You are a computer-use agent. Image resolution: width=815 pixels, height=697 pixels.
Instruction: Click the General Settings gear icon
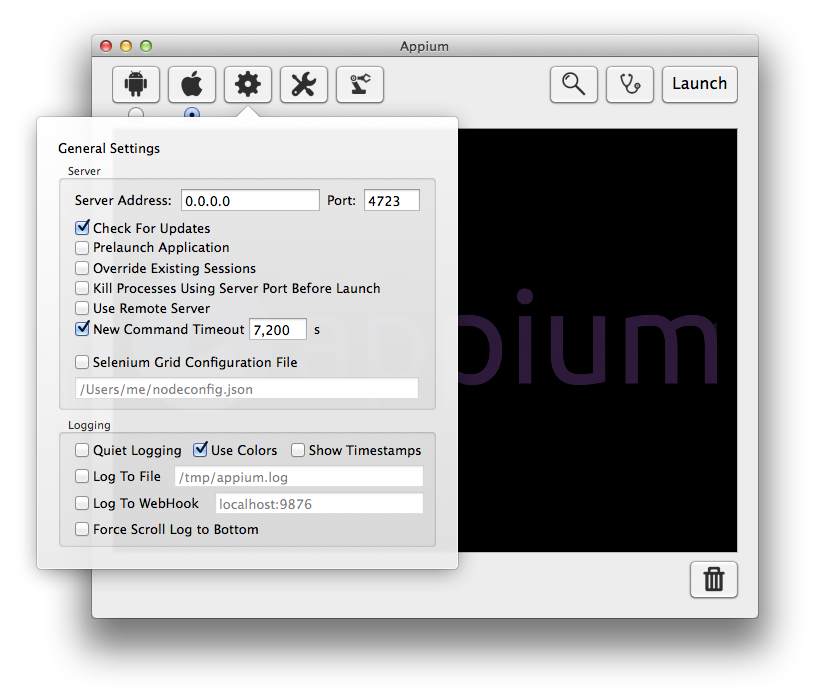click(248, 85)
